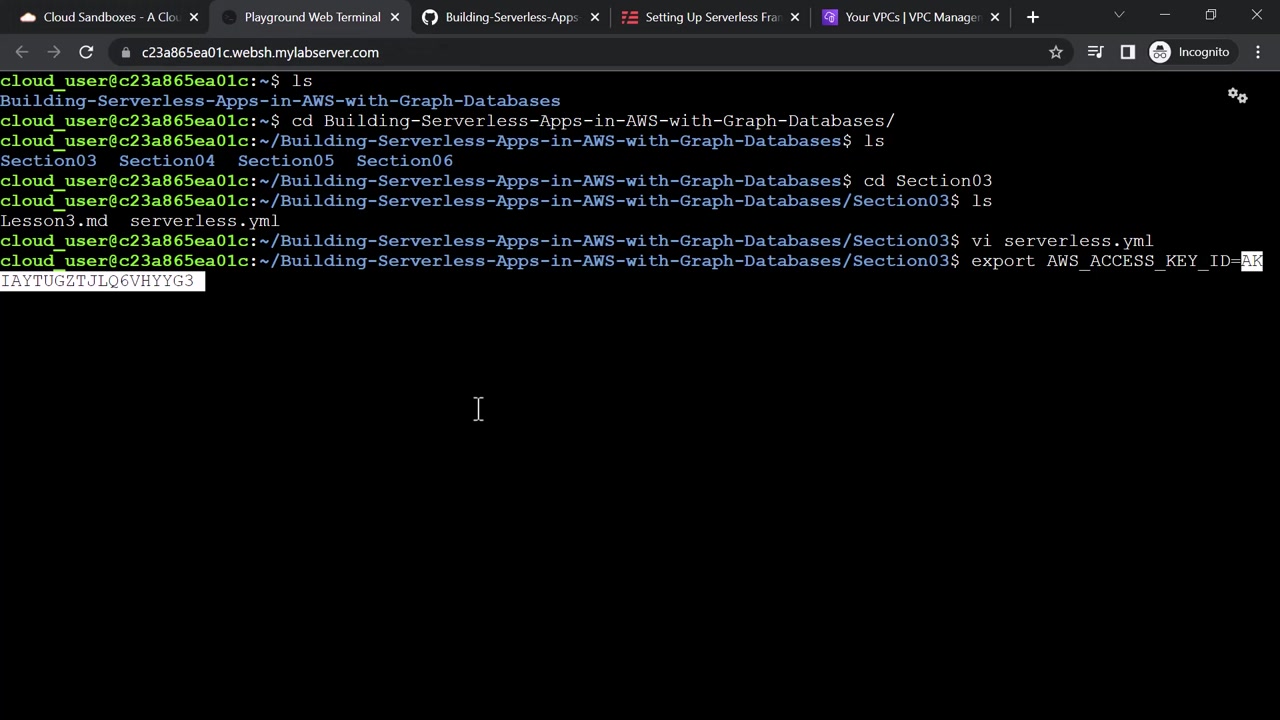The width and height of the screenshot is (1280, 720).
Task: View site information lock icon
Action: click(x=125, y=52)
